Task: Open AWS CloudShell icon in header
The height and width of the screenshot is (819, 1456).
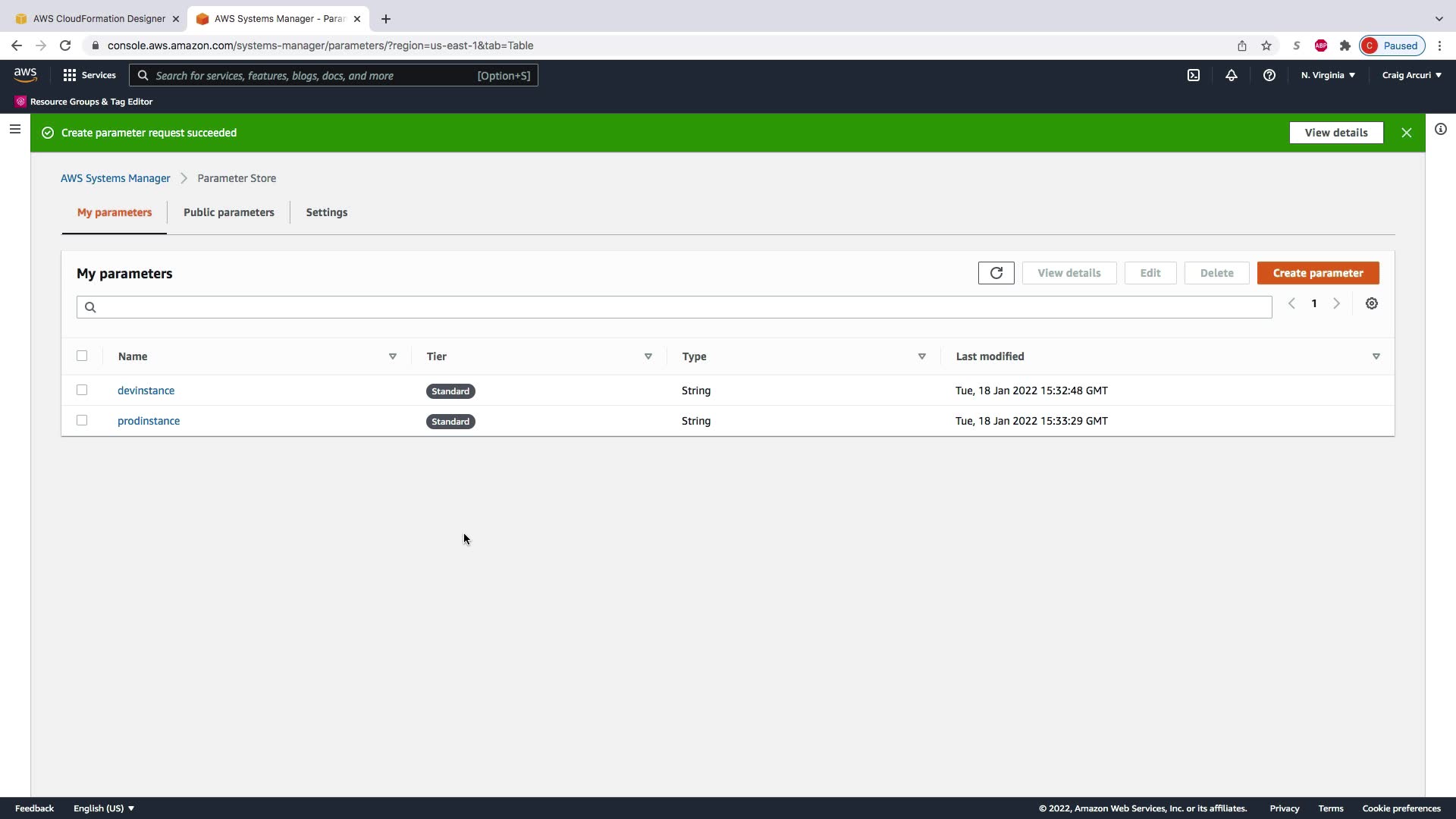Action: 1194,75
